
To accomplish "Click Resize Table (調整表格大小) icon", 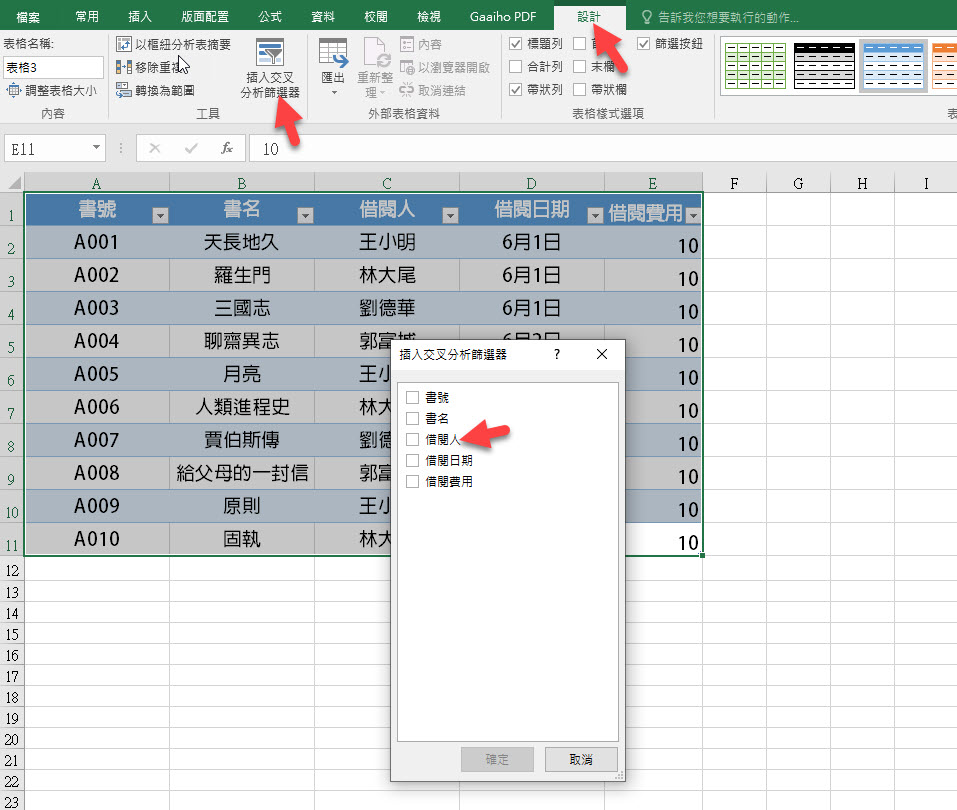I will pos(14,90).
